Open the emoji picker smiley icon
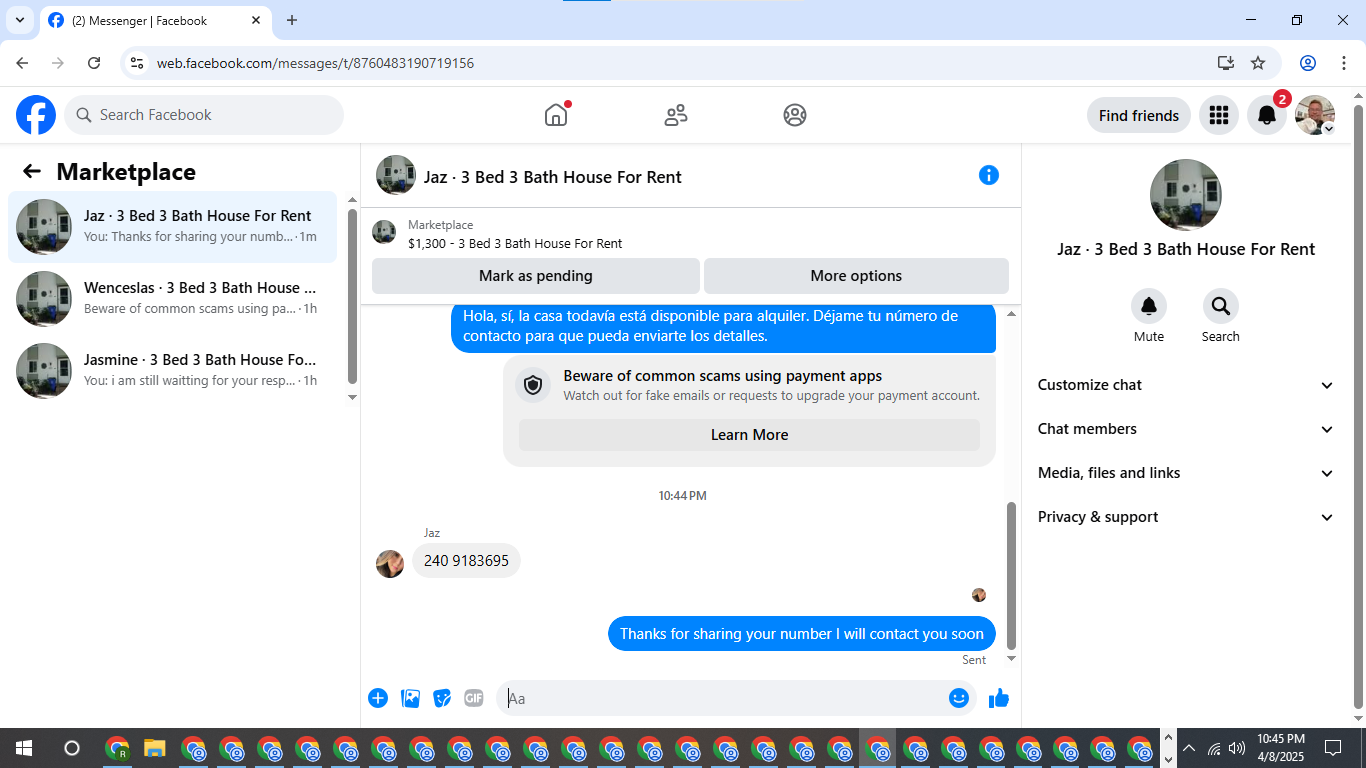This screenshot has height=768, width=1366. coord(959,698)
